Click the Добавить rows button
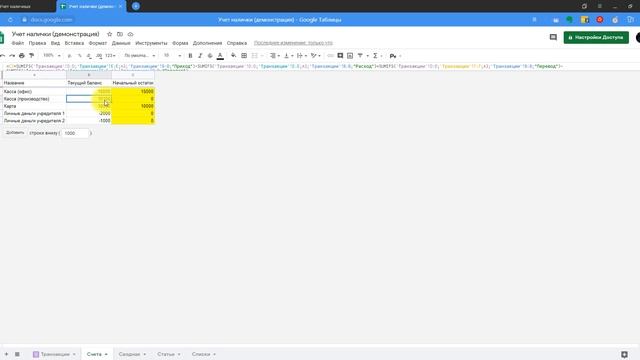The width and height of the screenshot is (640, 360). [15, 133]
